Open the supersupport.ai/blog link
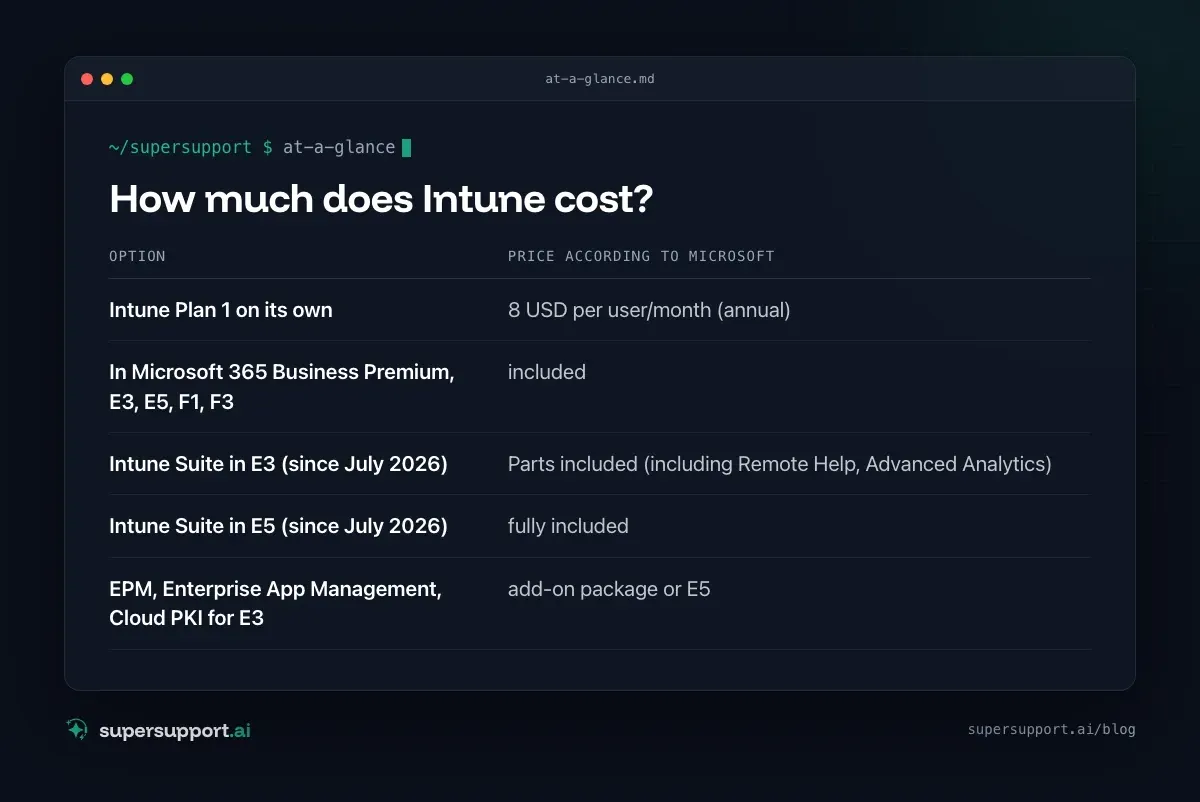Viewport: 1200px width, 802px height. tap(1052, 729)
